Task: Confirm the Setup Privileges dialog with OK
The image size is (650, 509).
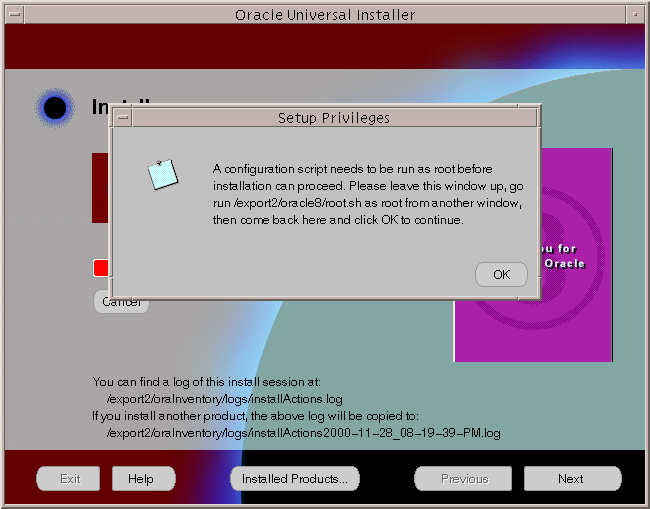Action: (501, 274)
